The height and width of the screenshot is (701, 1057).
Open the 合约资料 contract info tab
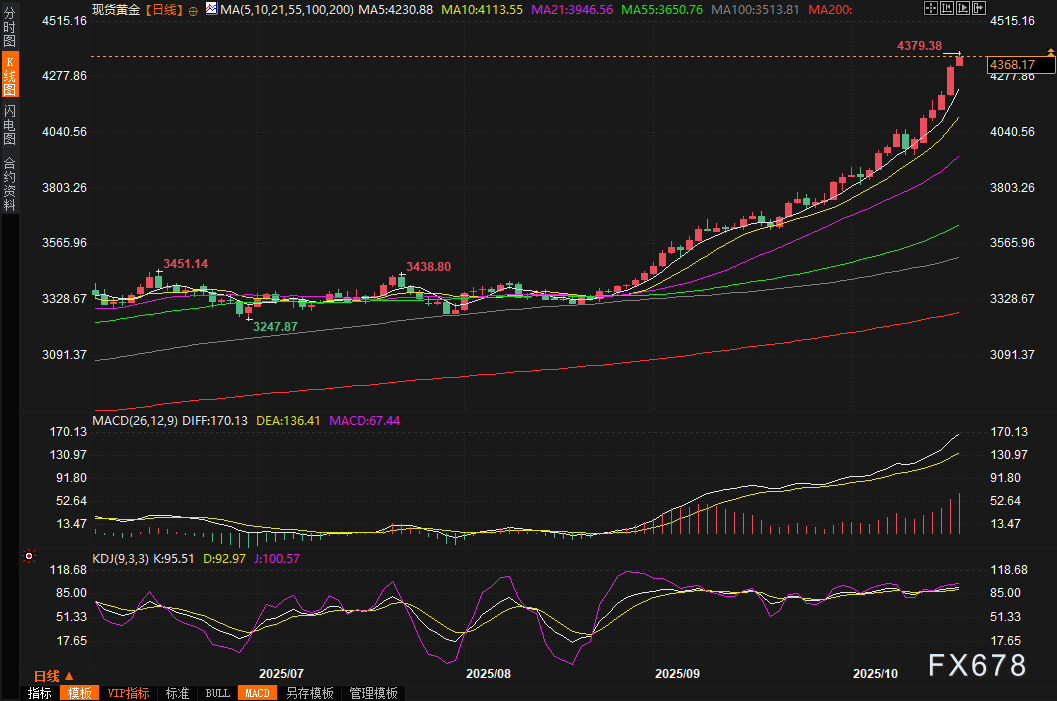(9, 184)
